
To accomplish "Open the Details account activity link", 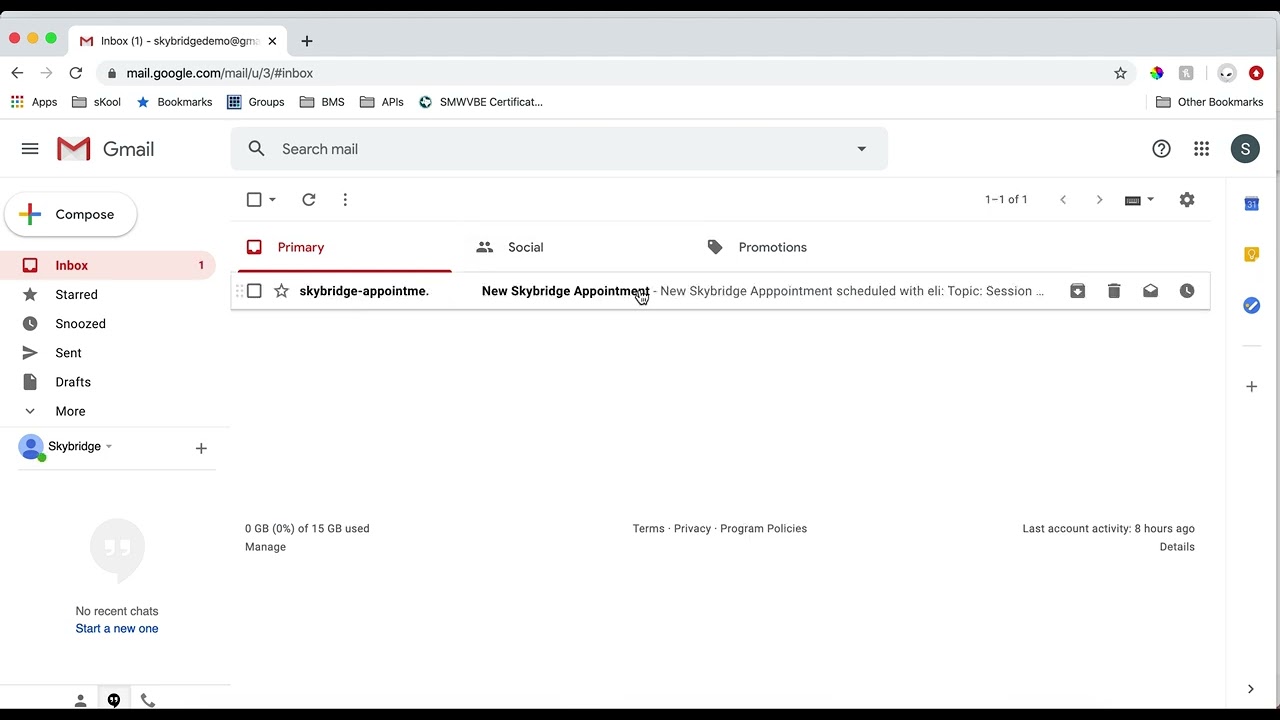I will [x=1177, y=547].
